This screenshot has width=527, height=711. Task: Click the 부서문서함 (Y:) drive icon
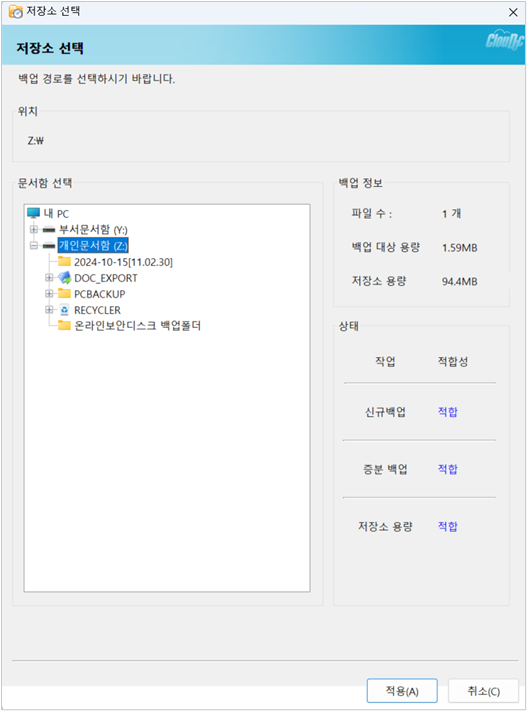(49, 230)
